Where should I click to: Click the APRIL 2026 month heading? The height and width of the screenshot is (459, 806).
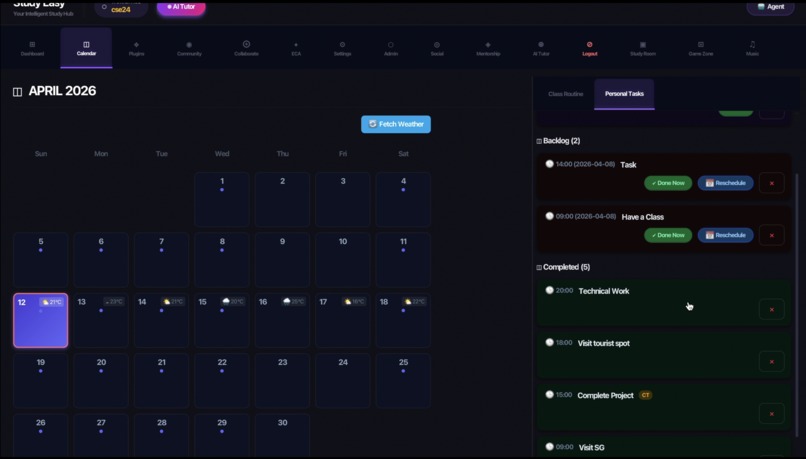tap(62, 91)
